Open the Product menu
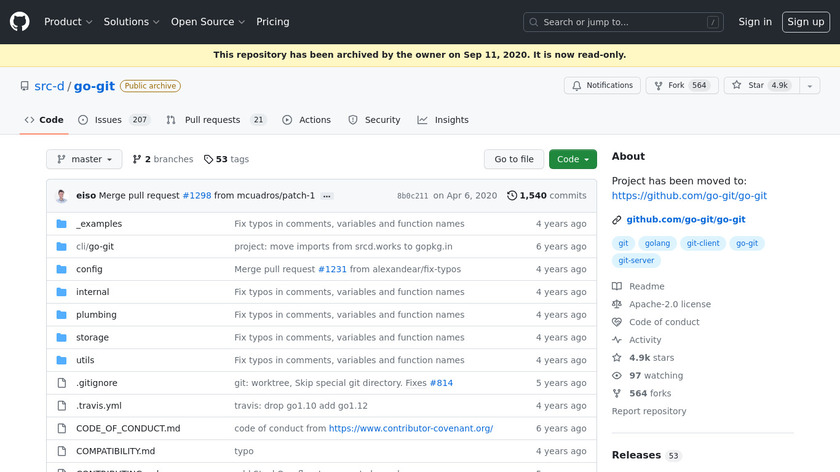 pyautogui.click(x=68, y=21)
